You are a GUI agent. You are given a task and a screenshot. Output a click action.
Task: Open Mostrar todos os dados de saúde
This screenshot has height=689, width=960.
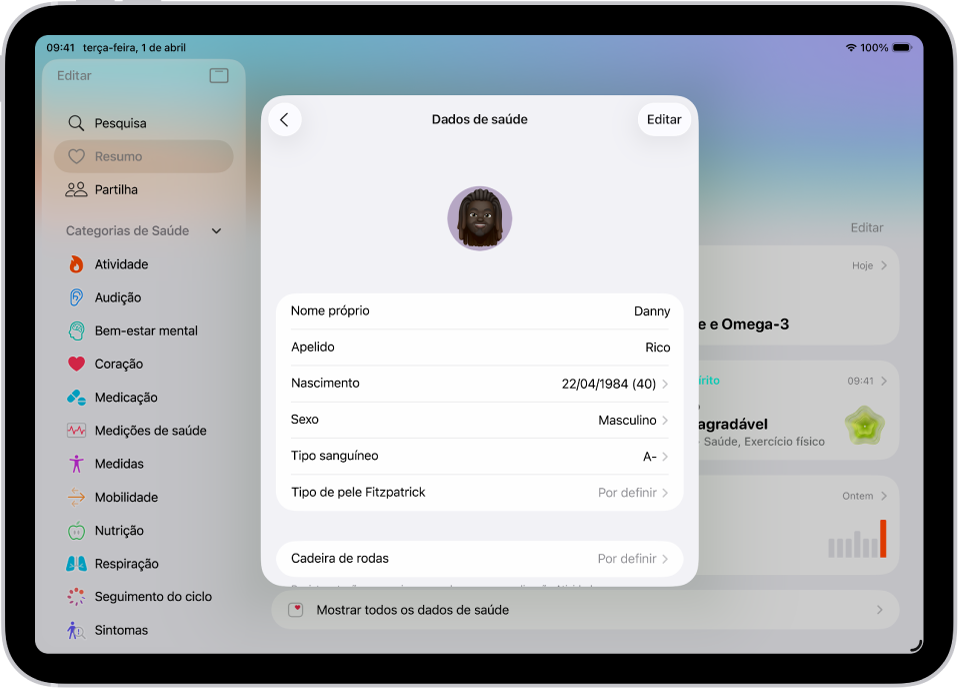coord(585,610)
